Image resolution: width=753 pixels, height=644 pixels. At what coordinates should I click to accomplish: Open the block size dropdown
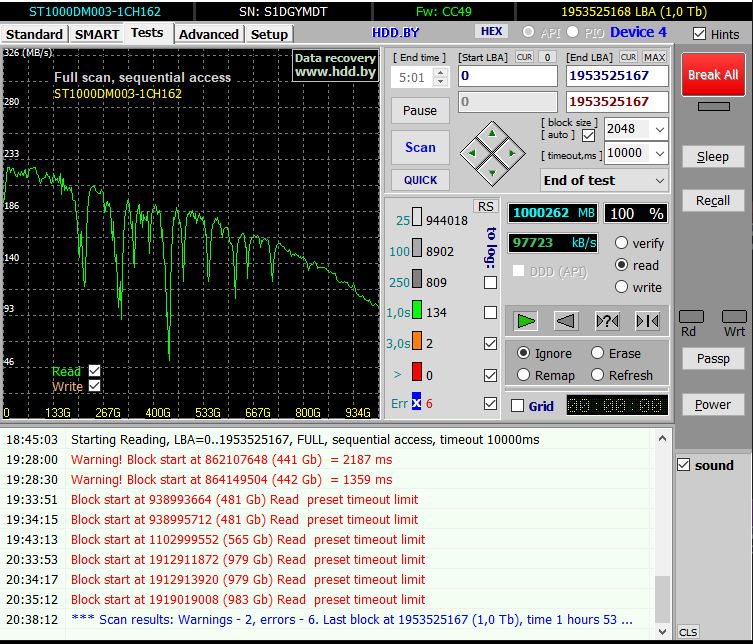pos(659,129)
